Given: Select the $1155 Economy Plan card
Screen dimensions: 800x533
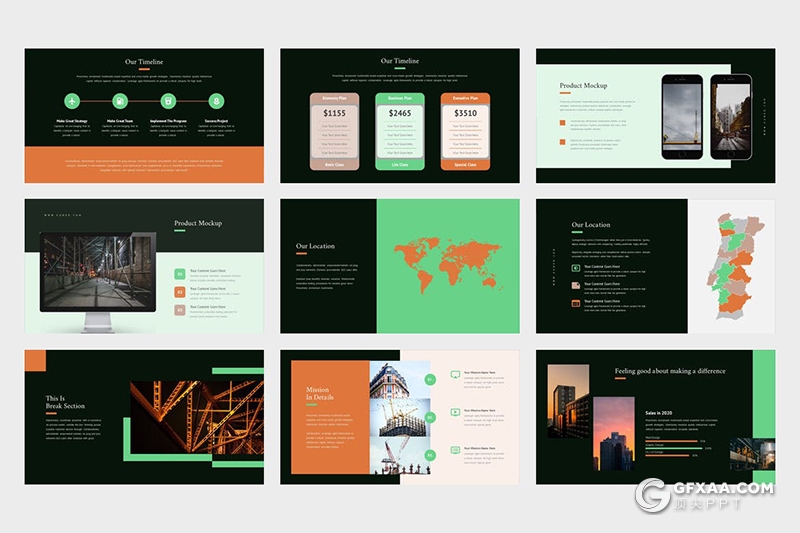Looking at the screenshot, I should (334, 132).
